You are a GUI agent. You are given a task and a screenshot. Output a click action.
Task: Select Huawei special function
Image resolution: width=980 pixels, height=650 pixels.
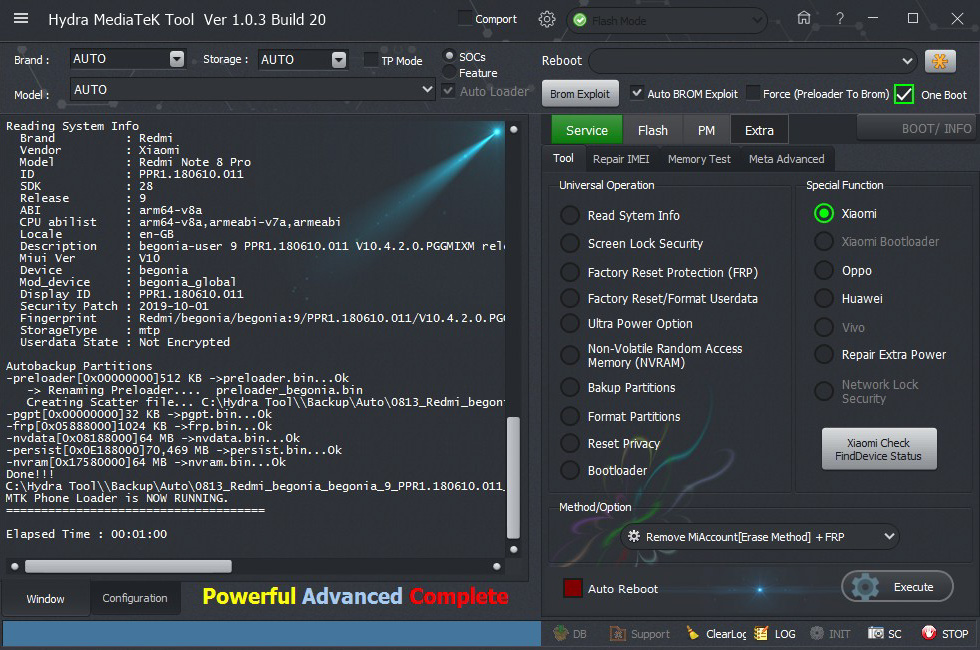(824, 298)
